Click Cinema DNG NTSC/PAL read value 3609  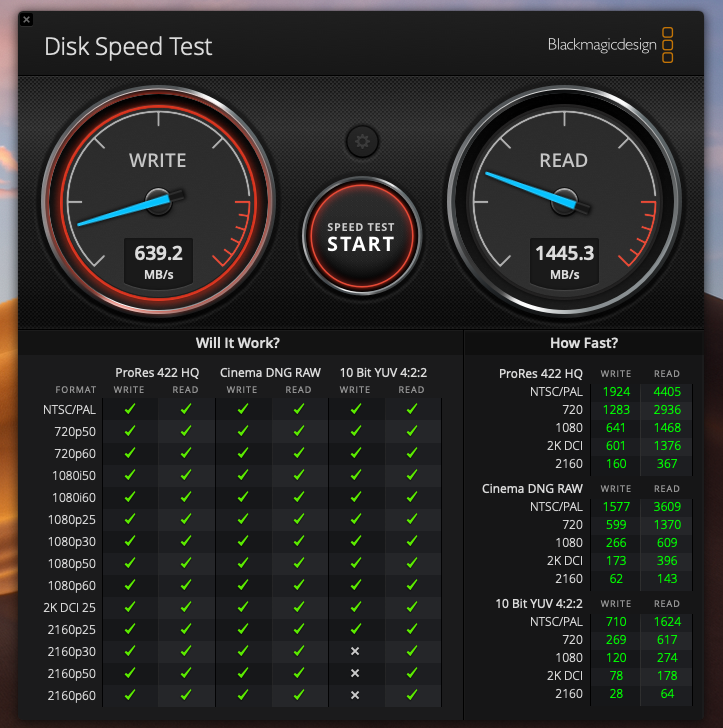coord(667,507)
